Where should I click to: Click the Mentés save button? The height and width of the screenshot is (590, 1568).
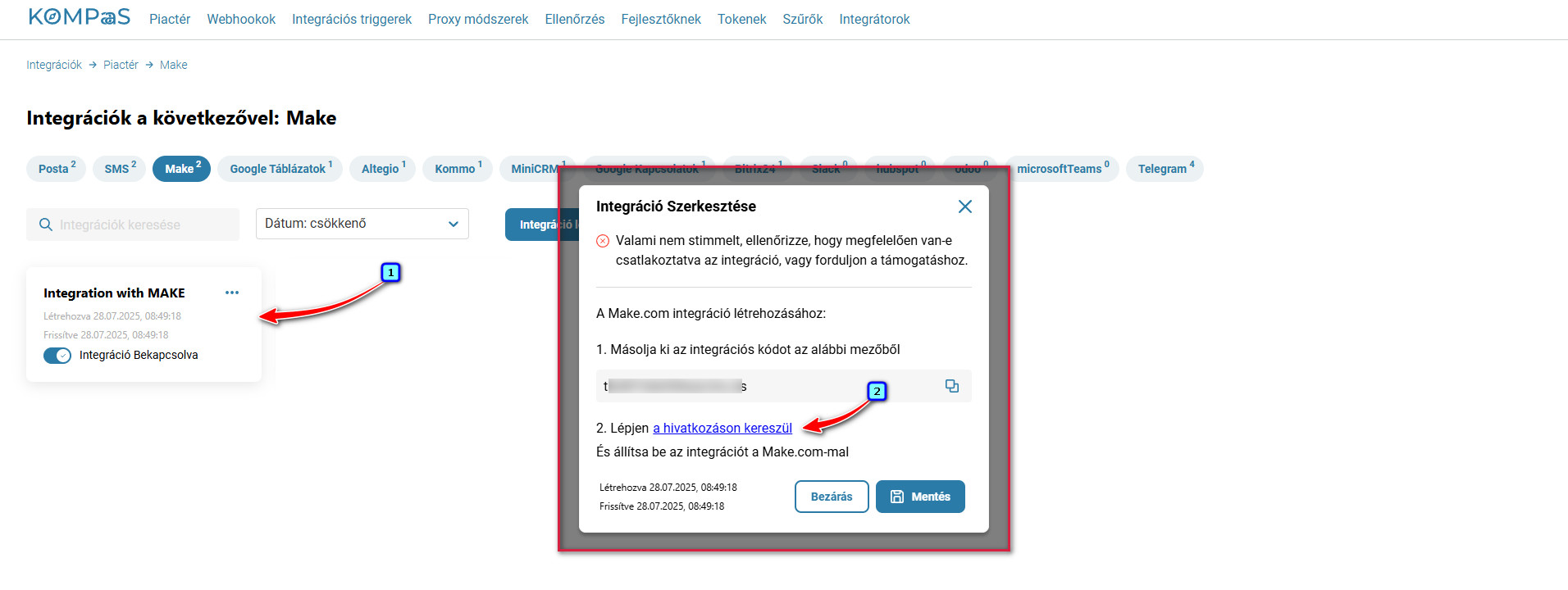tap(920, 497)
